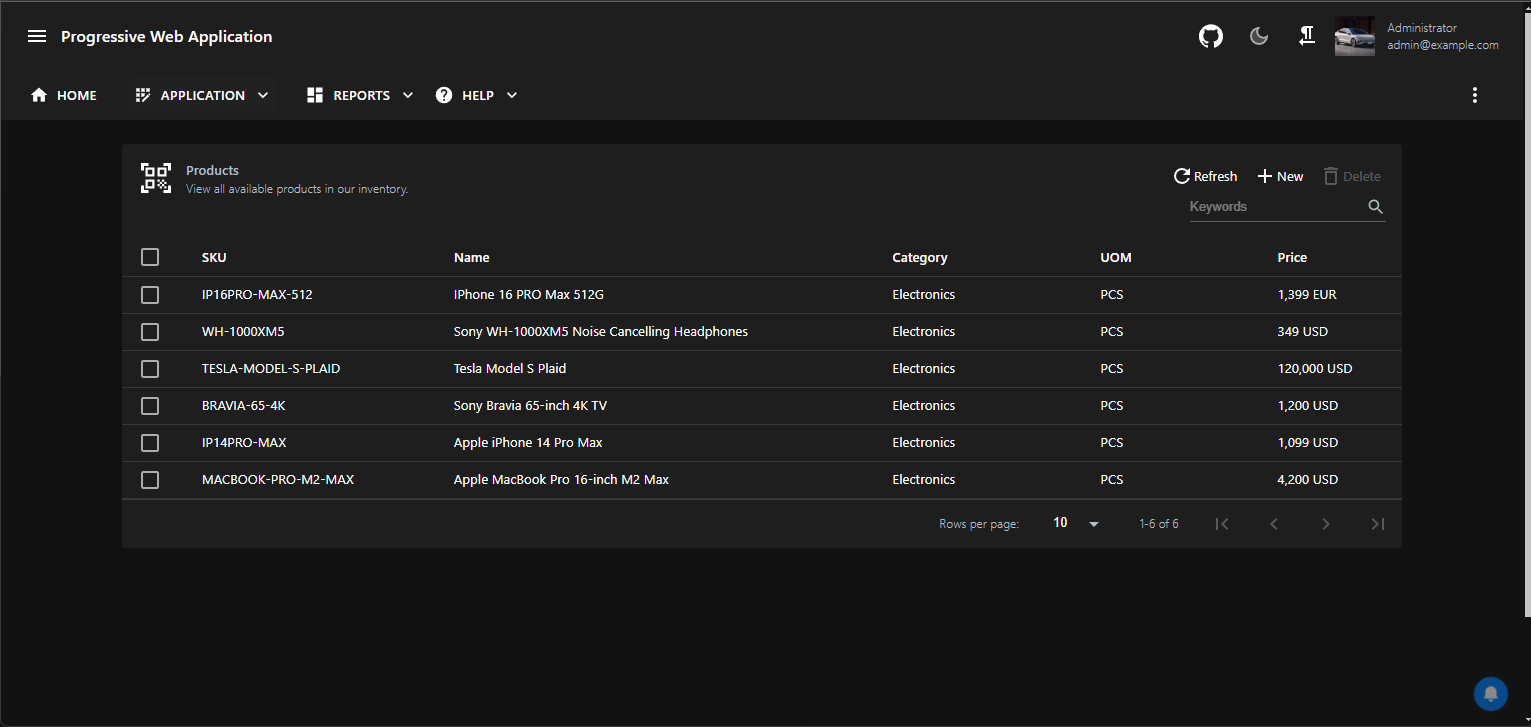
Task: Click the '4,200 USD' price cell
Action: [x=1308, y=480]
